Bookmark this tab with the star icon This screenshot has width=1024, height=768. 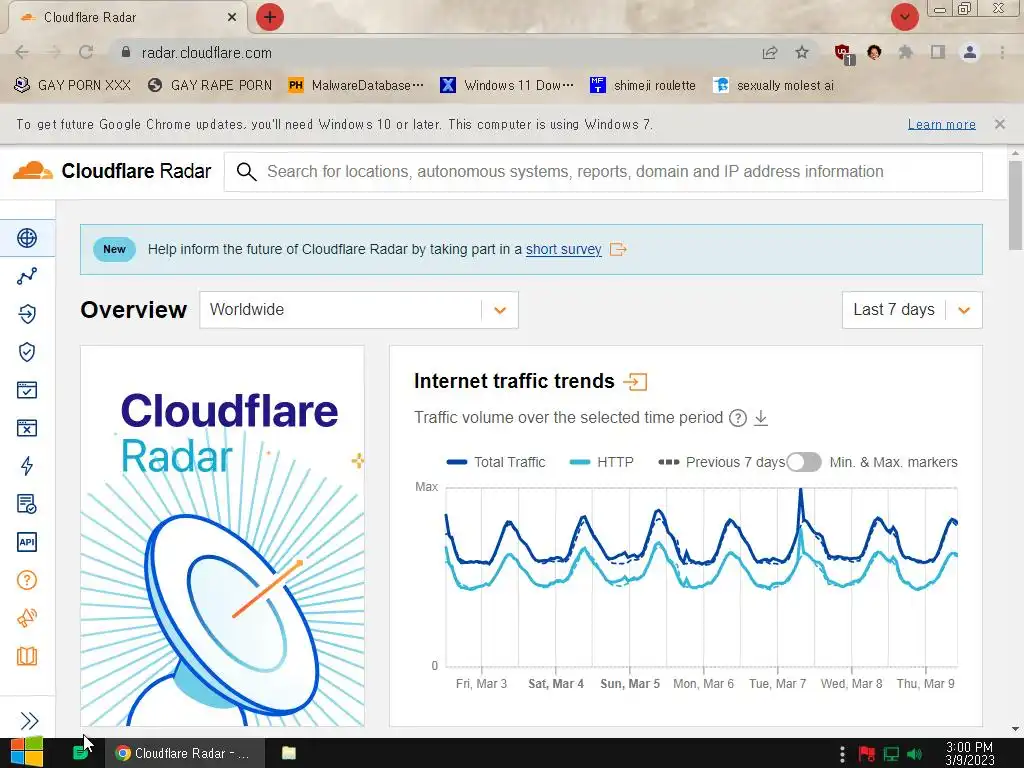coord(802,52)
